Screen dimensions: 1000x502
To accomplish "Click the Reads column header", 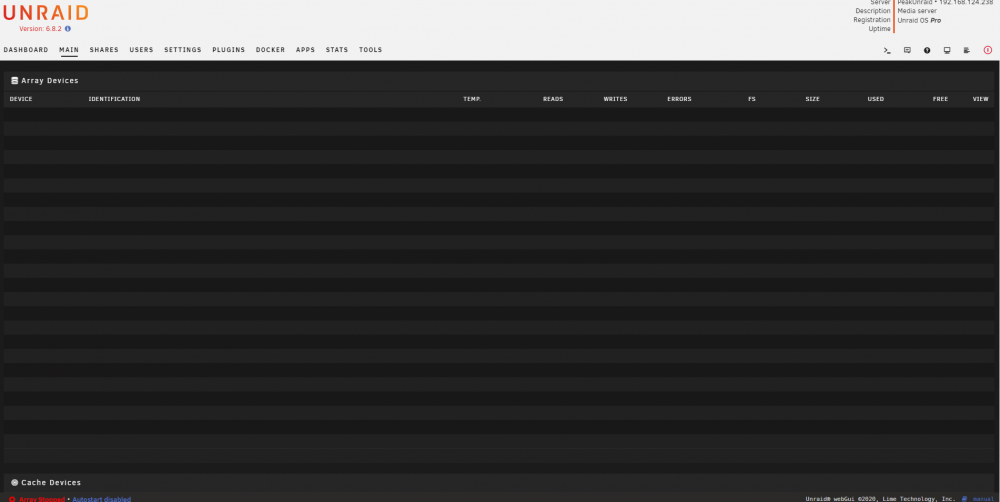I will click(x=553, y=99).
